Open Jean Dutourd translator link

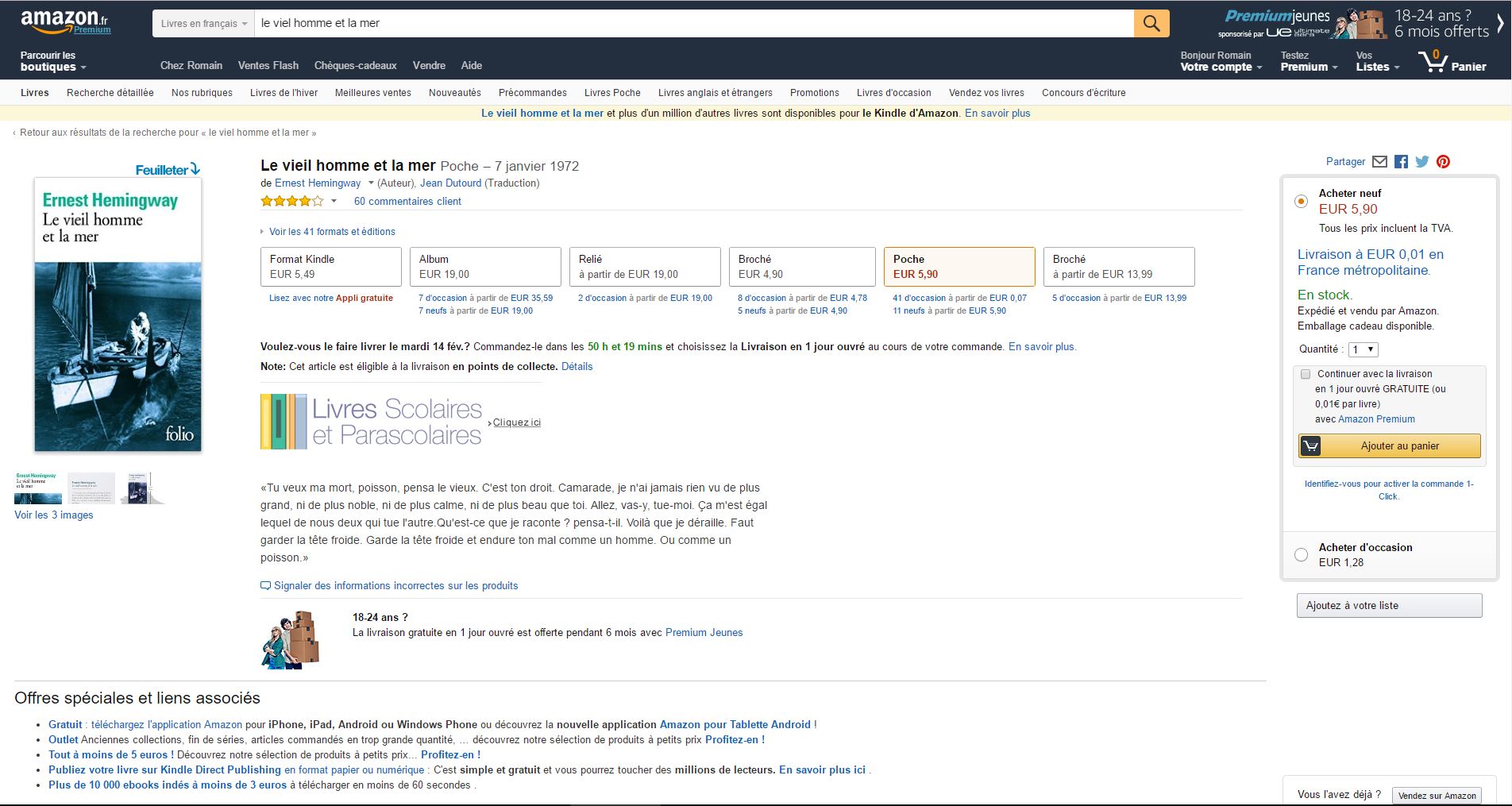coord(450,183)
